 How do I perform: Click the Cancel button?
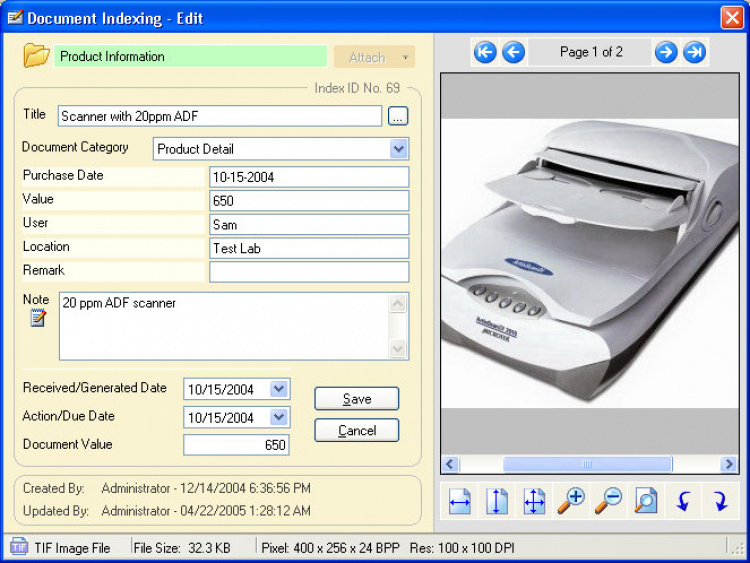357,430
